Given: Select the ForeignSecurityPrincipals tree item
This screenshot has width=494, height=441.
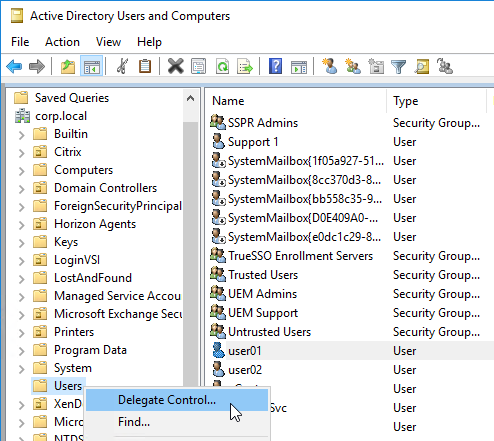Looking at the screenshot, I should coord(118,206).
